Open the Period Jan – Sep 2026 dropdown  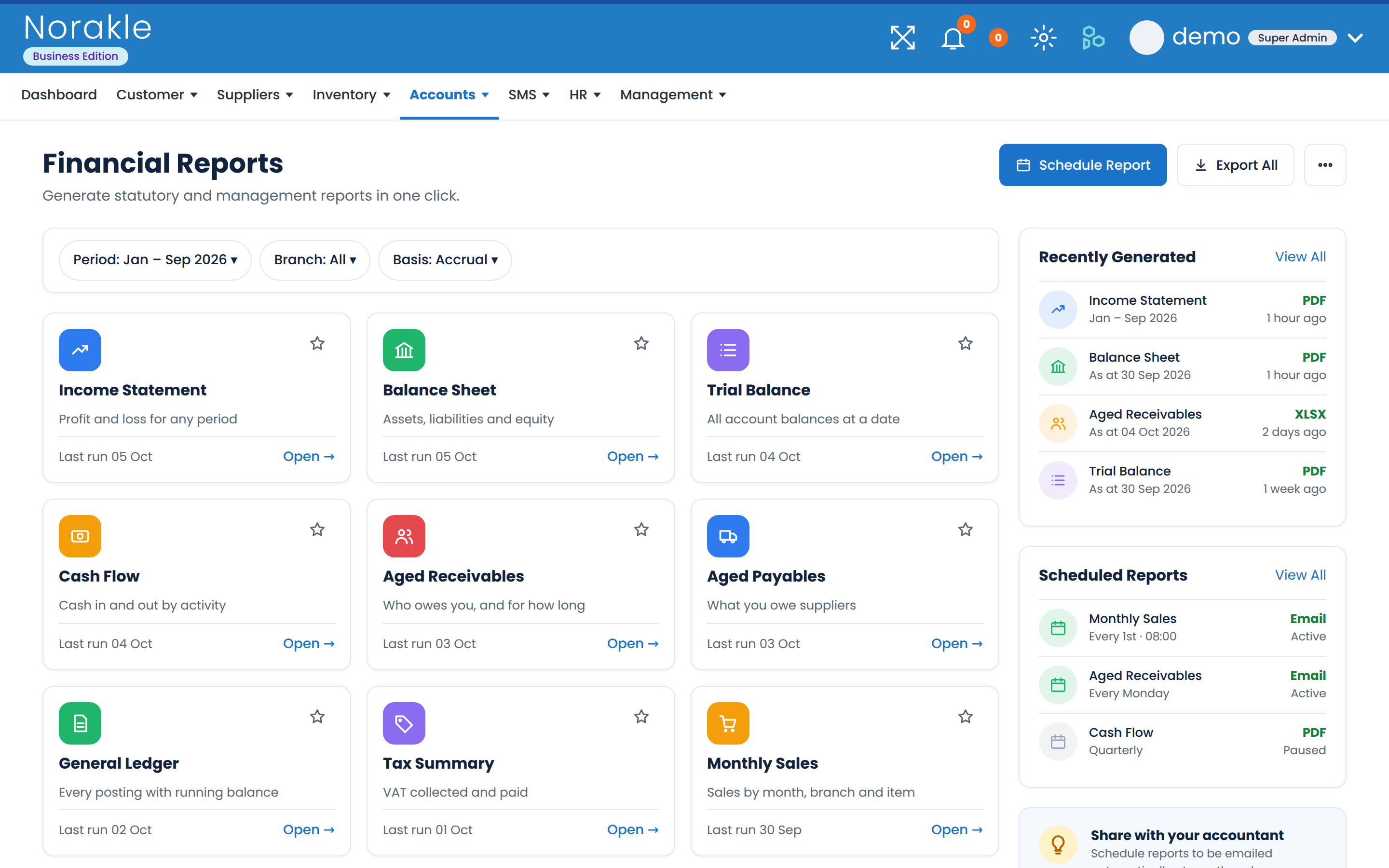pyautogui.click(x=155, y=260)
